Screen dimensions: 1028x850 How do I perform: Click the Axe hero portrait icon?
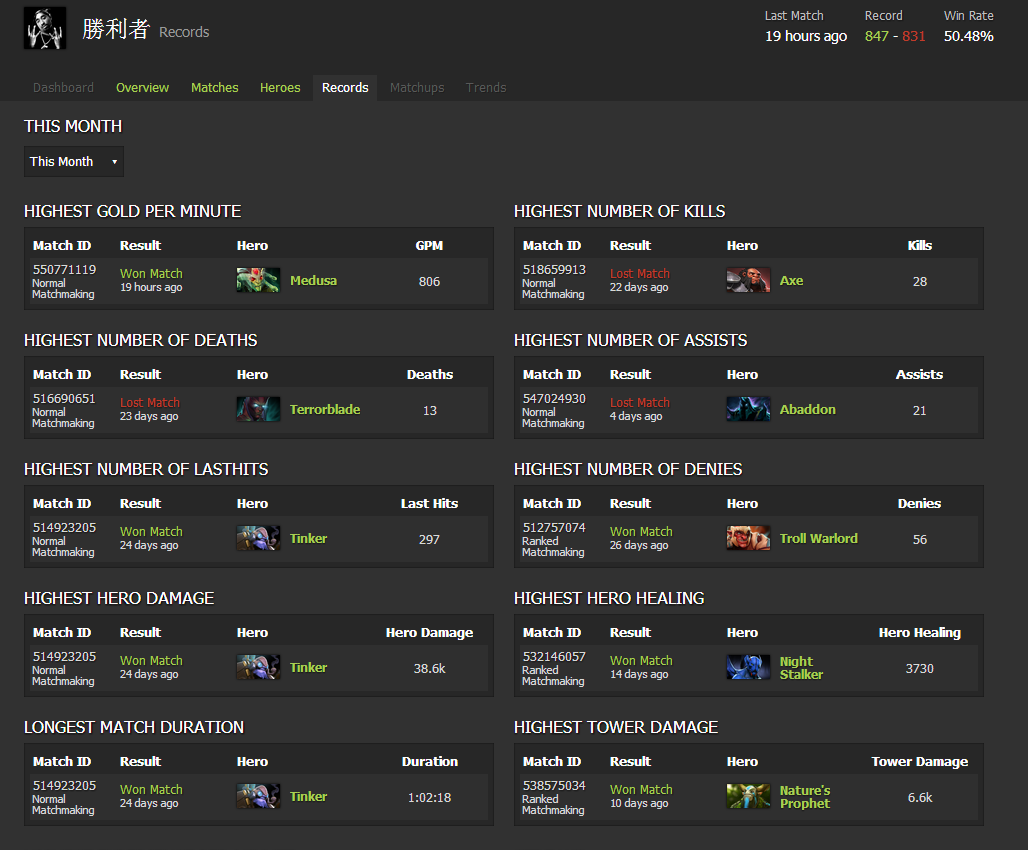[748, 281]
